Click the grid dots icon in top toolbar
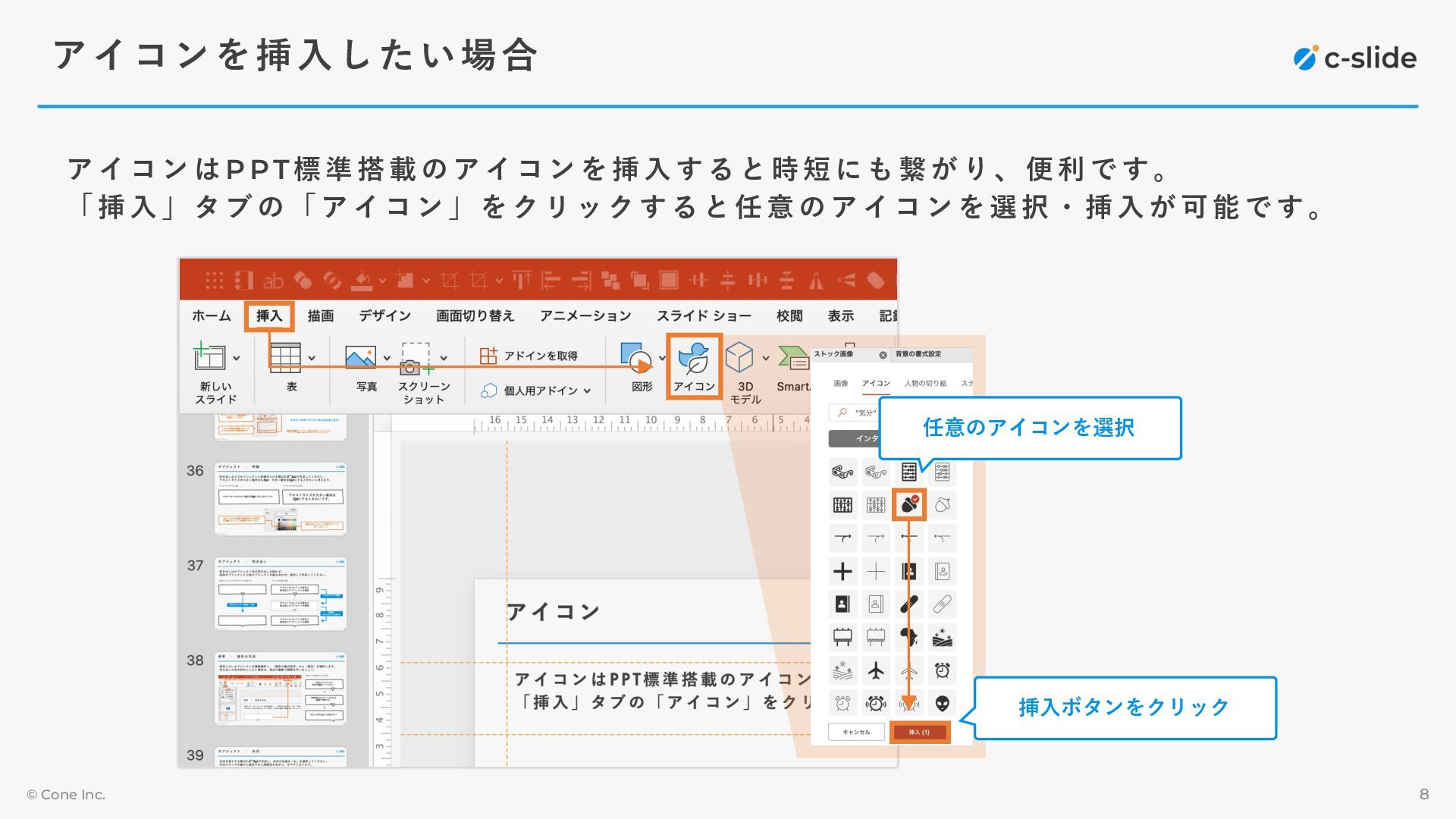The height and width of the screenshot is (819, 1456). point(215,281)
